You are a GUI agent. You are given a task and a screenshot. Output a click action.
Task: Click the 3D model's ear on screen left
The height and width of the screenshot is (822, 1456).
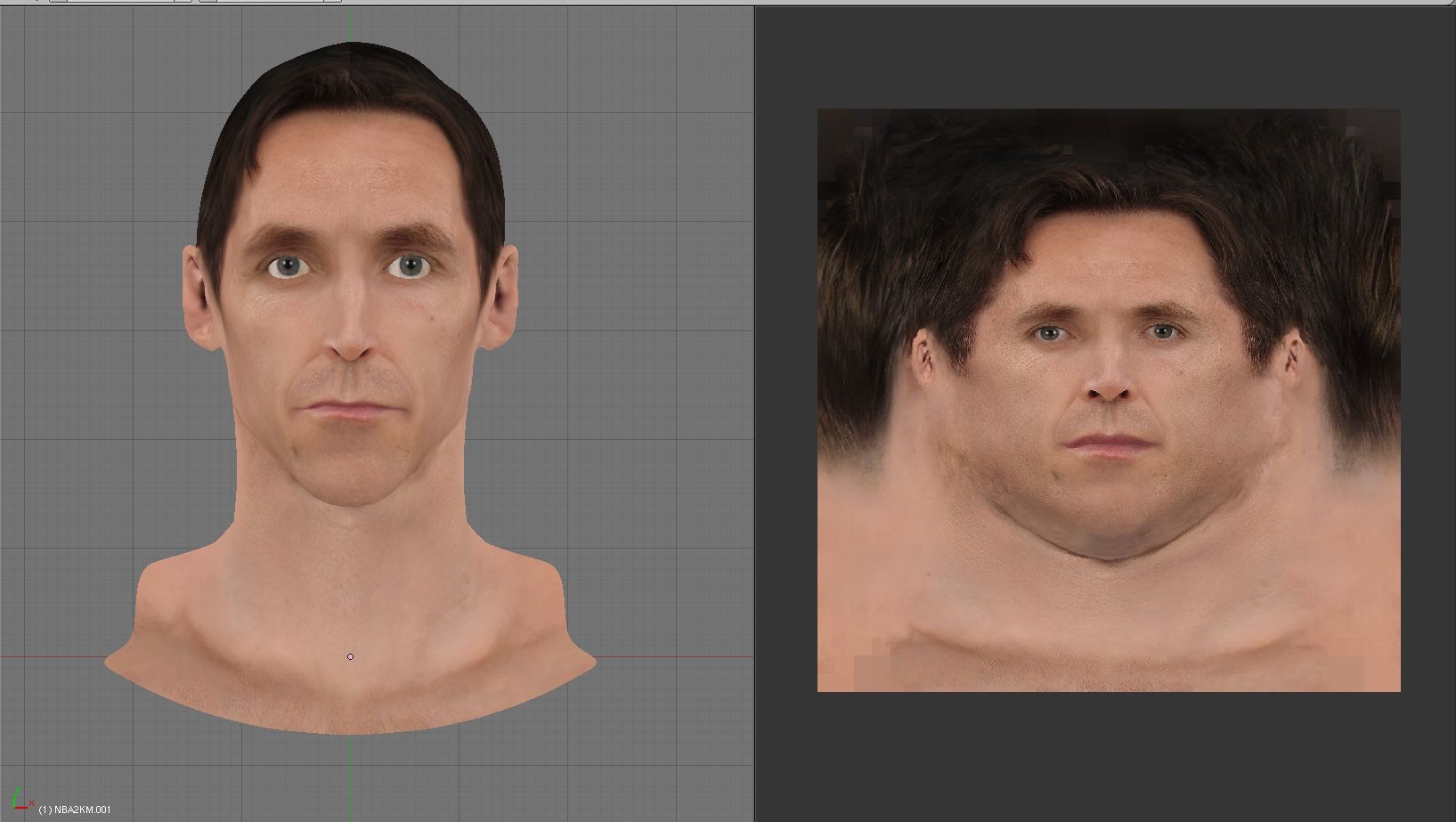click(x=198, y=298)
